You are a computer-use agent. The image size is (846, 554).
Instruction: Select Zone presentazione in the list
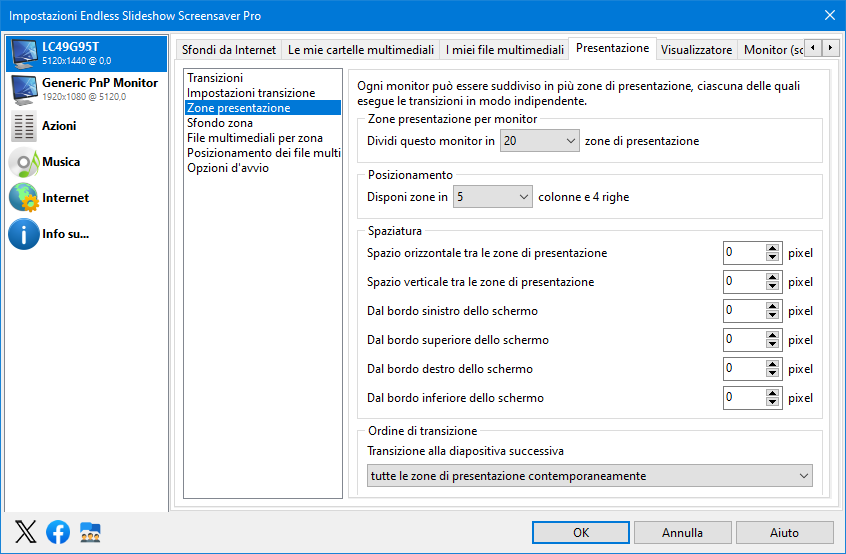point(263,108)
